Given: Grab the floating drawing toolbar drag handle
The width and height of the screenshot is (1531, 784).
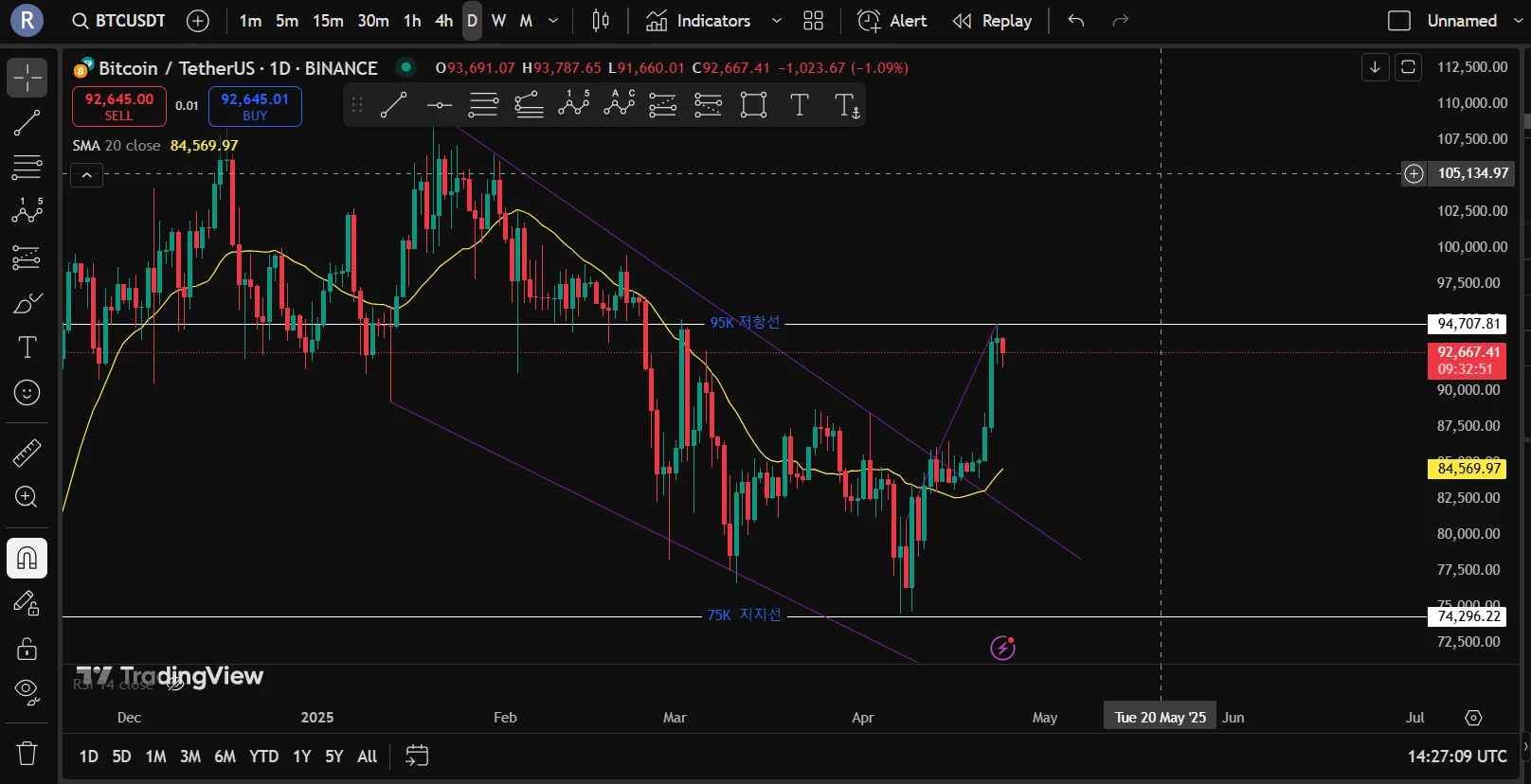Looking at the screenshot, I should (357, 105).
